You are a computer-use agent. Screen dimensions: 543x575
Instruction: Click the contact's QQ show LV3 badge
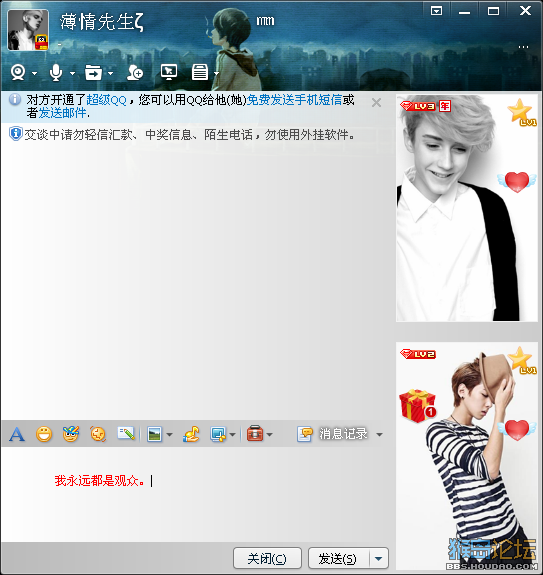(x=418, y=106)
